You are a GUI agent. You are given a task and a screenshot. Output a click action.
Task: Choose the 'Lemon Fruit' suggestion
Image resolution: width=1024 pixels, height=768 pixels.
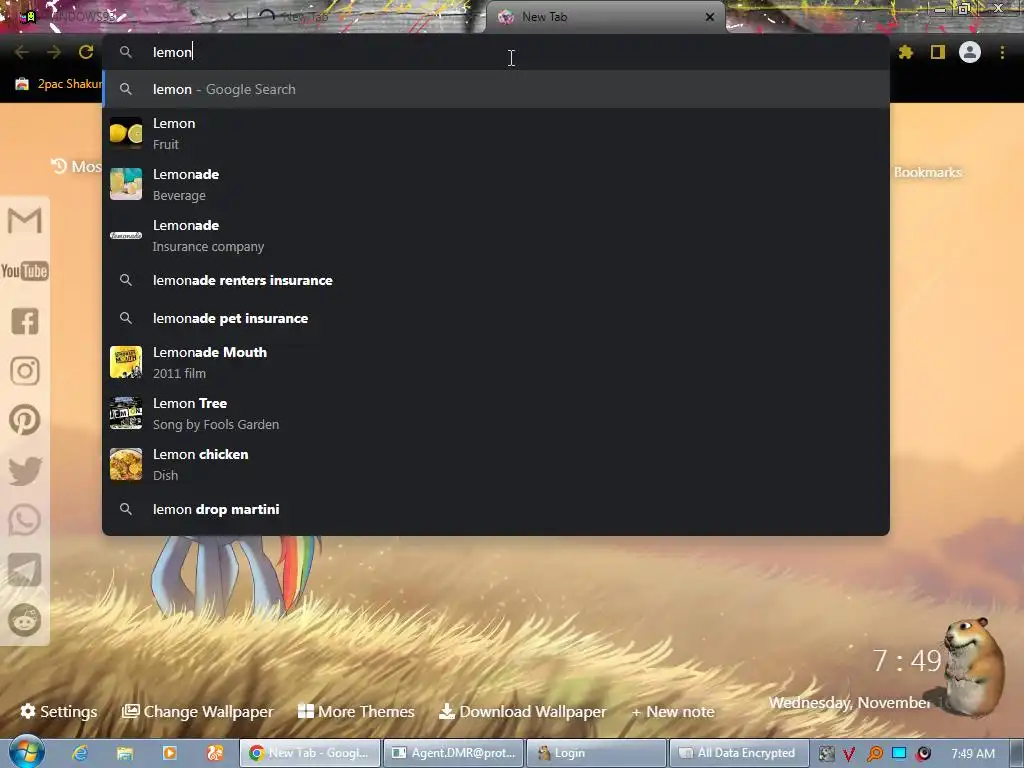tap(496, 134)
